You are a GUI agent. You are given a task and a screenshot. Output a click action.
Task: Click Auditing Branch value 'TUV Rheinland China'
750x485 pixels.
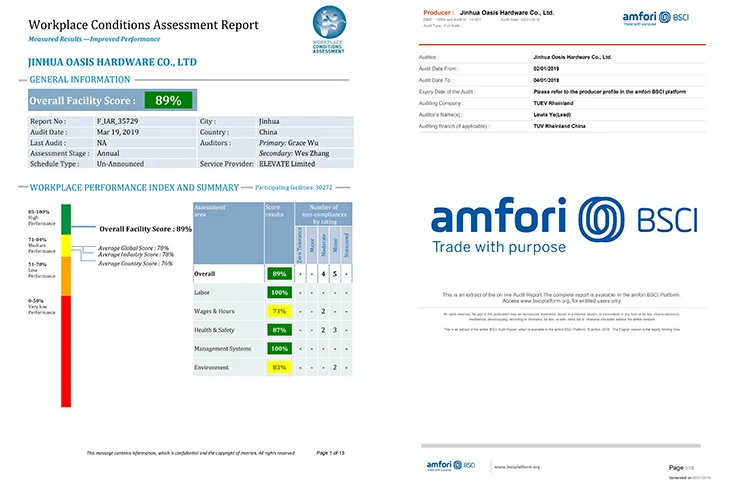(x=560, y=126)
